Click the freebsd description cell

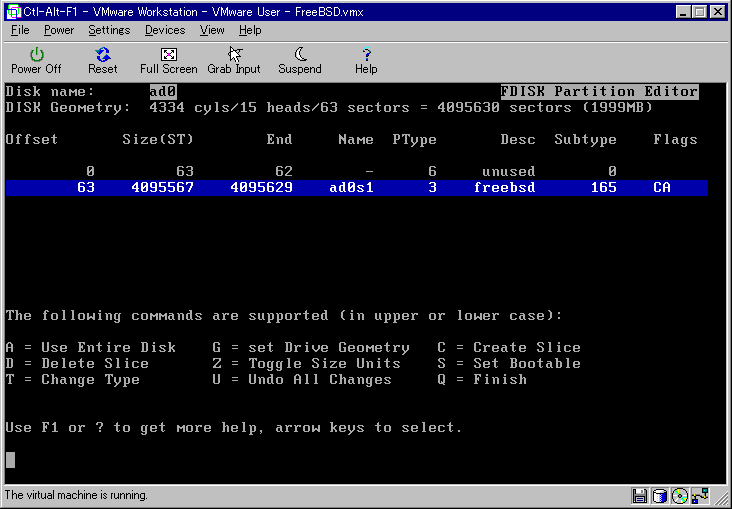504,188
